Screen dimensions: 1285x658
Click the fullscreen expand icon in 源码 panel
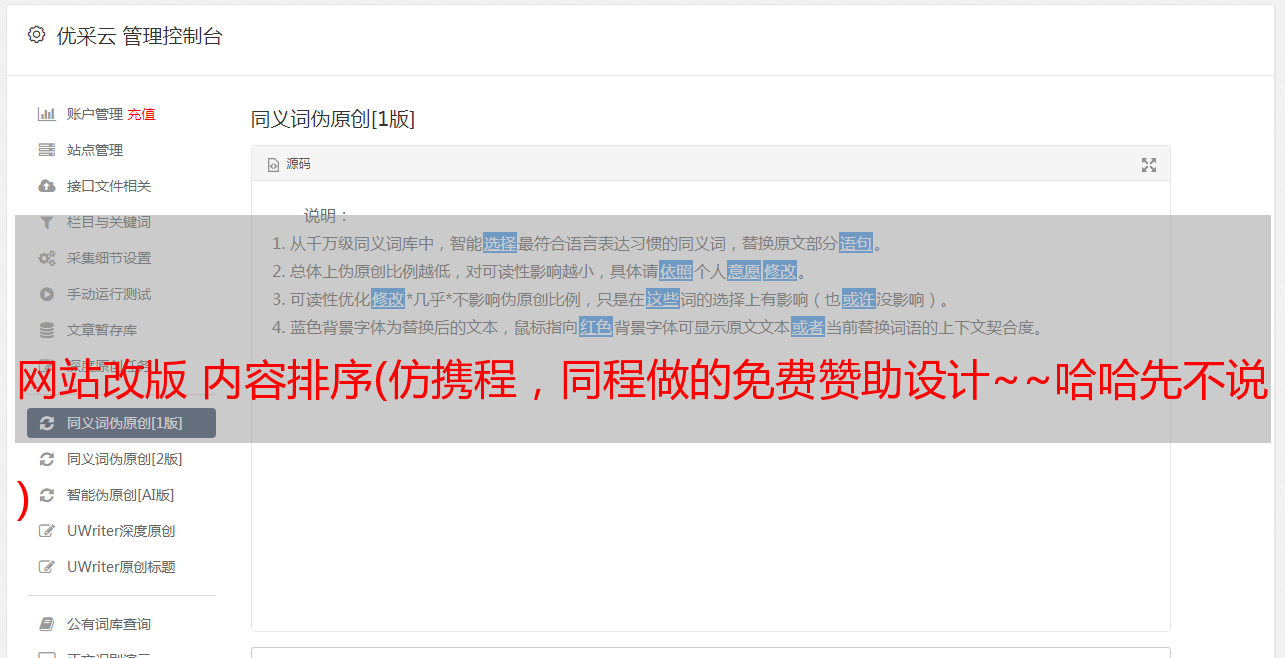click(x=1149, y=165)
